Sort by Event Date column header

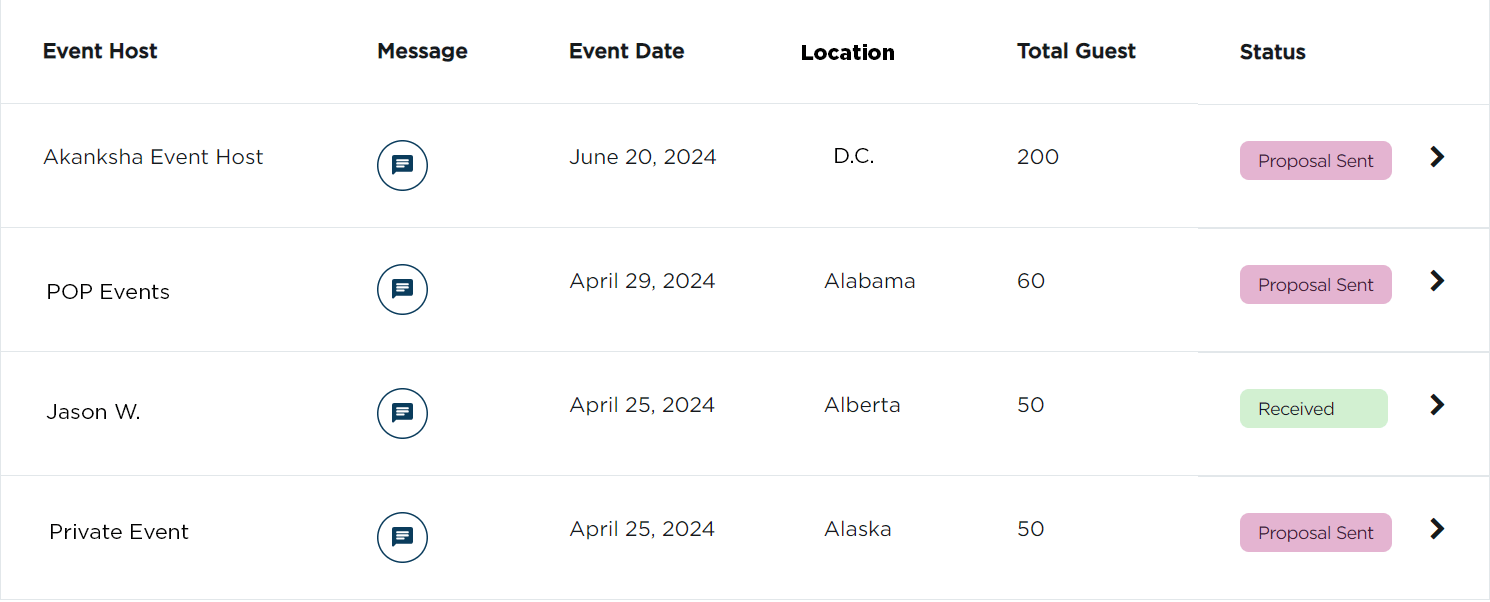[627, 51]
